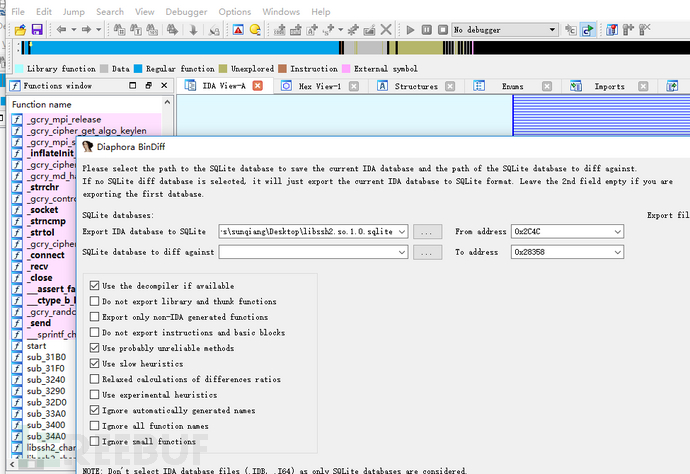The width and height of the screenshot is (690, 474).
Task: Close the IDA View-A tab
Action: coord(257,86)
